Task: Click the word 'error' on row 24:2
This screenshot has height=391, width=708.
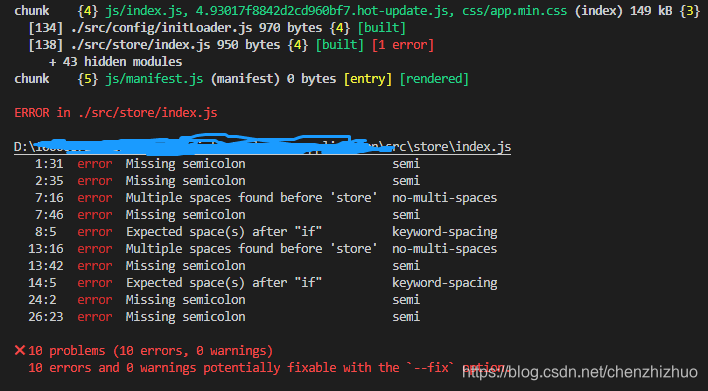Action: pos(94,300)
